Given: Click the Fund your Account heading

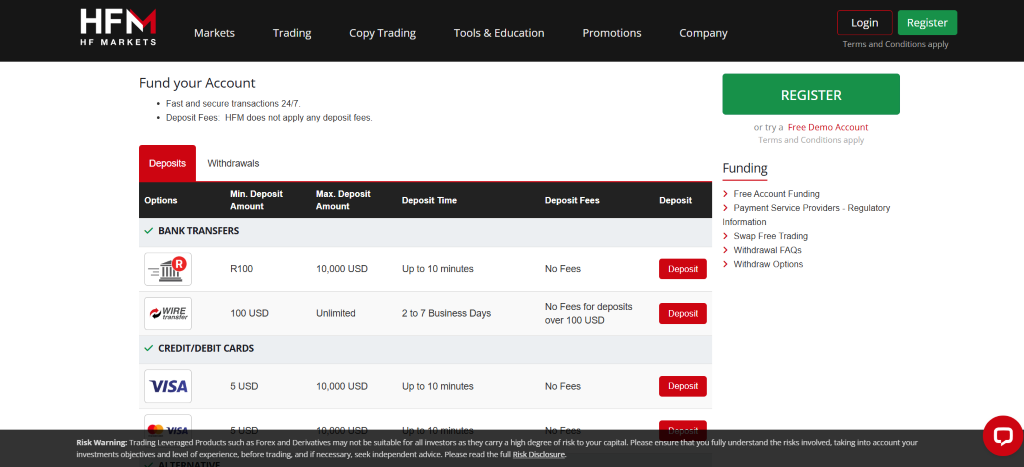Looking at the screenshot, I should (x=197, y=83).
